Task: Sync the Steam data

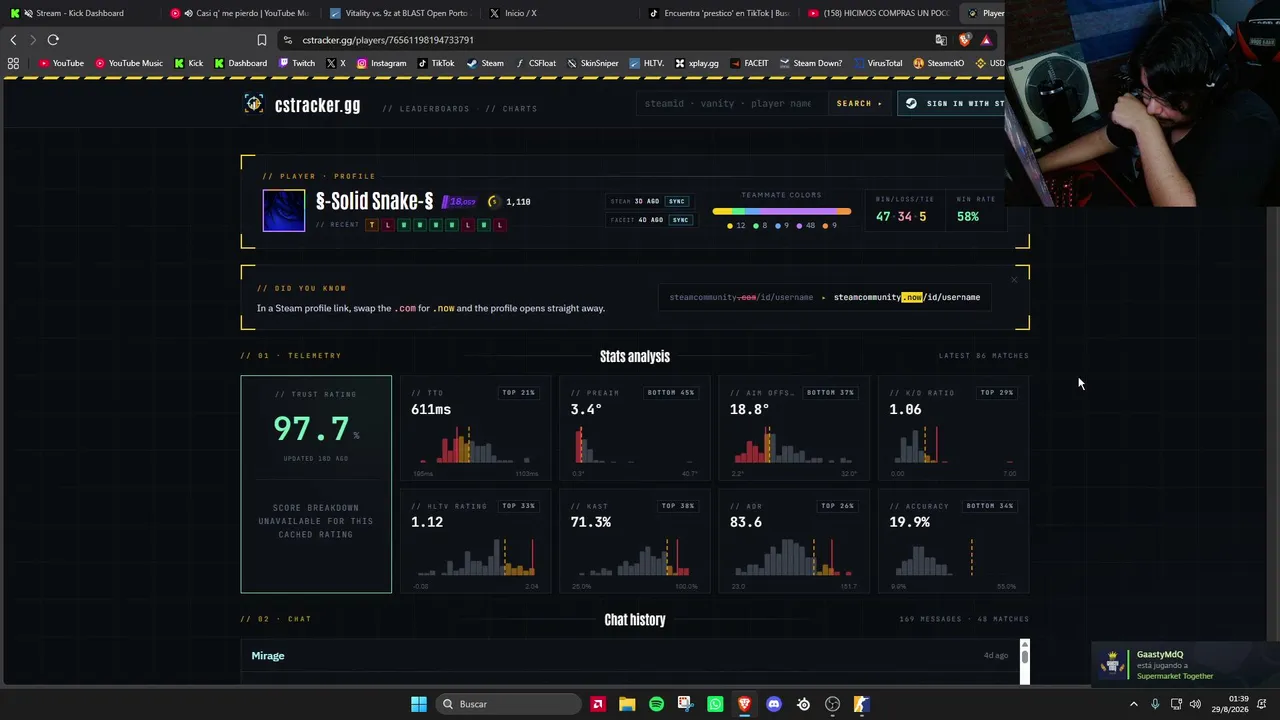Action: click(x=677, y=201)
